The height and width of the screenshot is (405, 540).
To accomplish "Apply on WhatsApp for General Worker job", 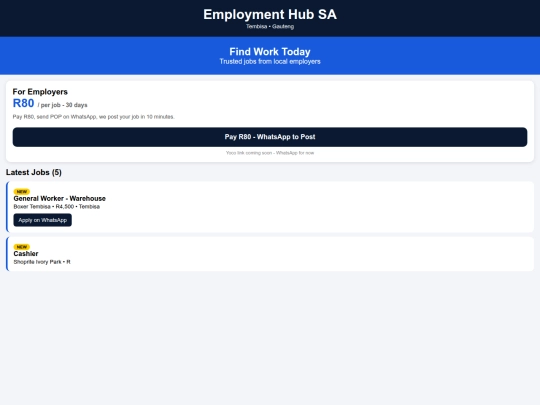I will coord(42,220).
